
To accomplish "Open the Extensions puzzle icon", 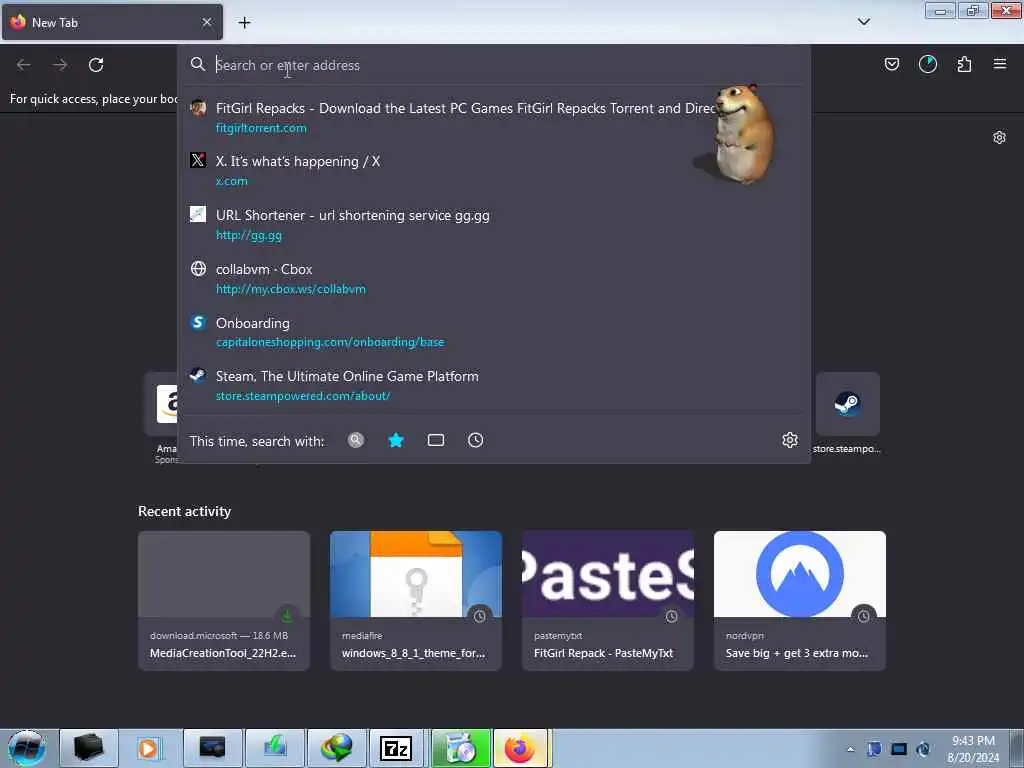I will coord(964,64).
